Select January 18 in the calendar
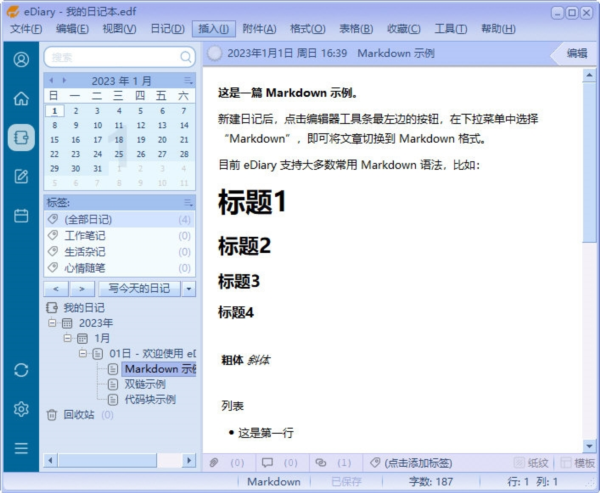The height and width of the screenshot is (493, 600). 119,140
